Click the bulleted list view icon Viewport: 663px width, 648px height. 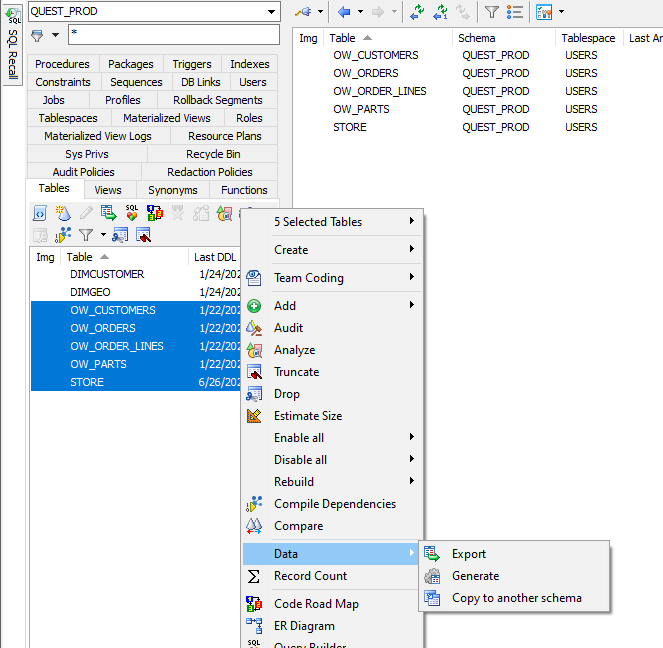point(515,12)
